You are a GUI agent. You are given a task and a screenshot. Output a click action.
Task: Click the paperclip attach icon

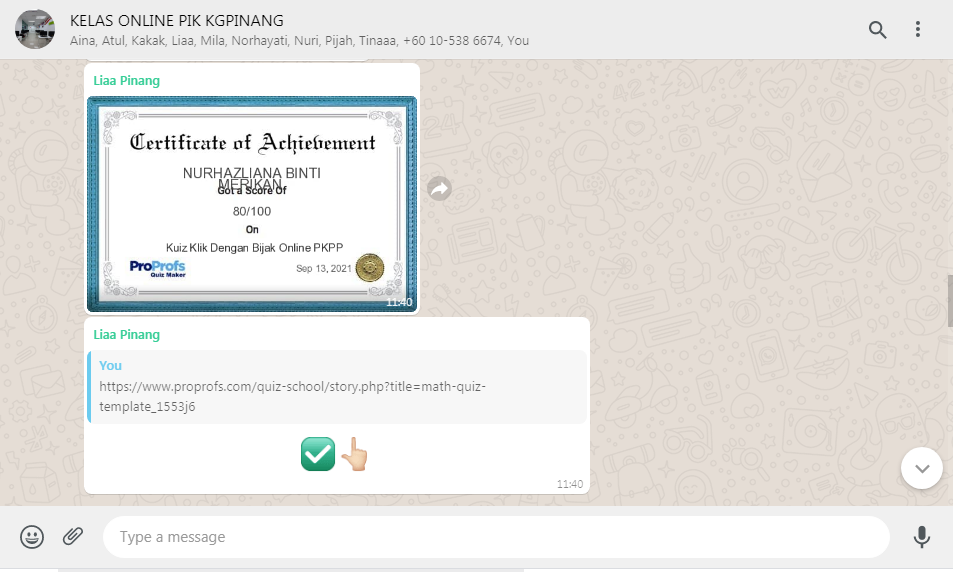[73, 537]
